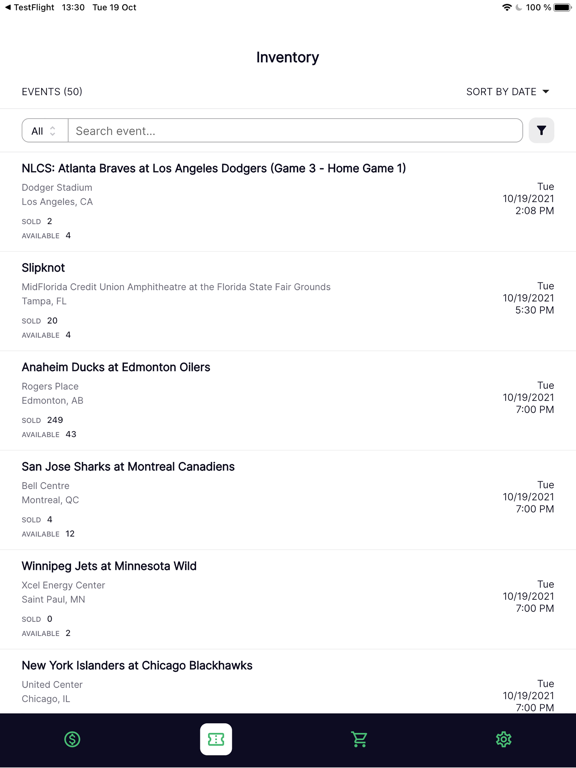Return to TestFlight via back arrow
This screenshot has height=768, width=576.
click(29, 7)
